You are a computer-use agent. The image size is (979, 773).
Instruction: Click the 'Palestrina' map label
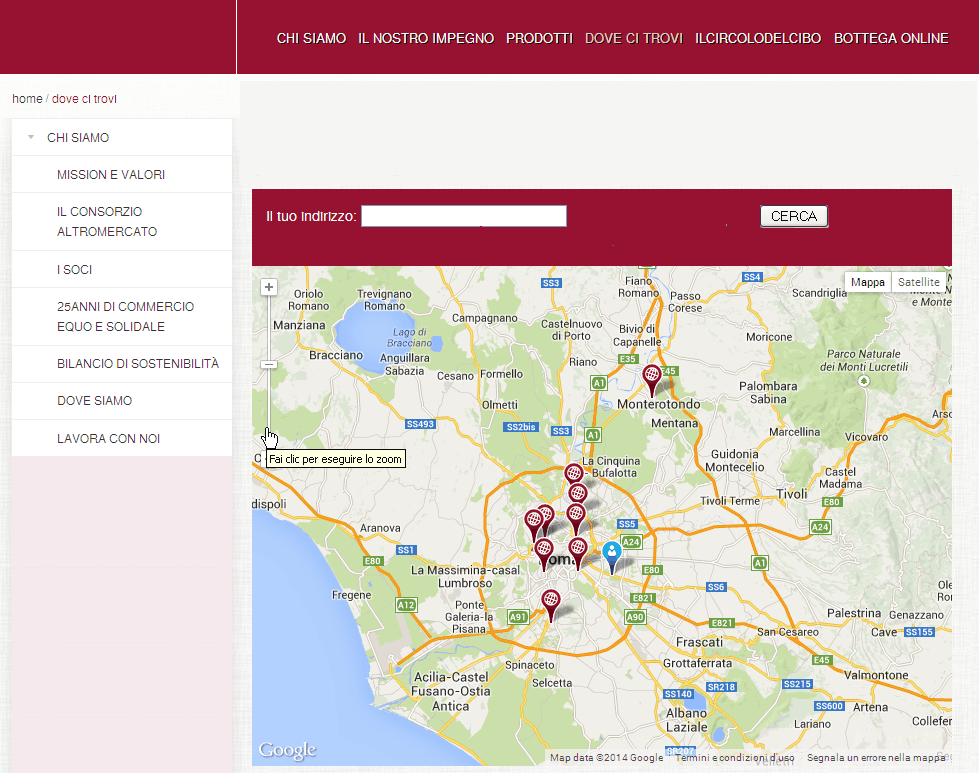(854, 613)
